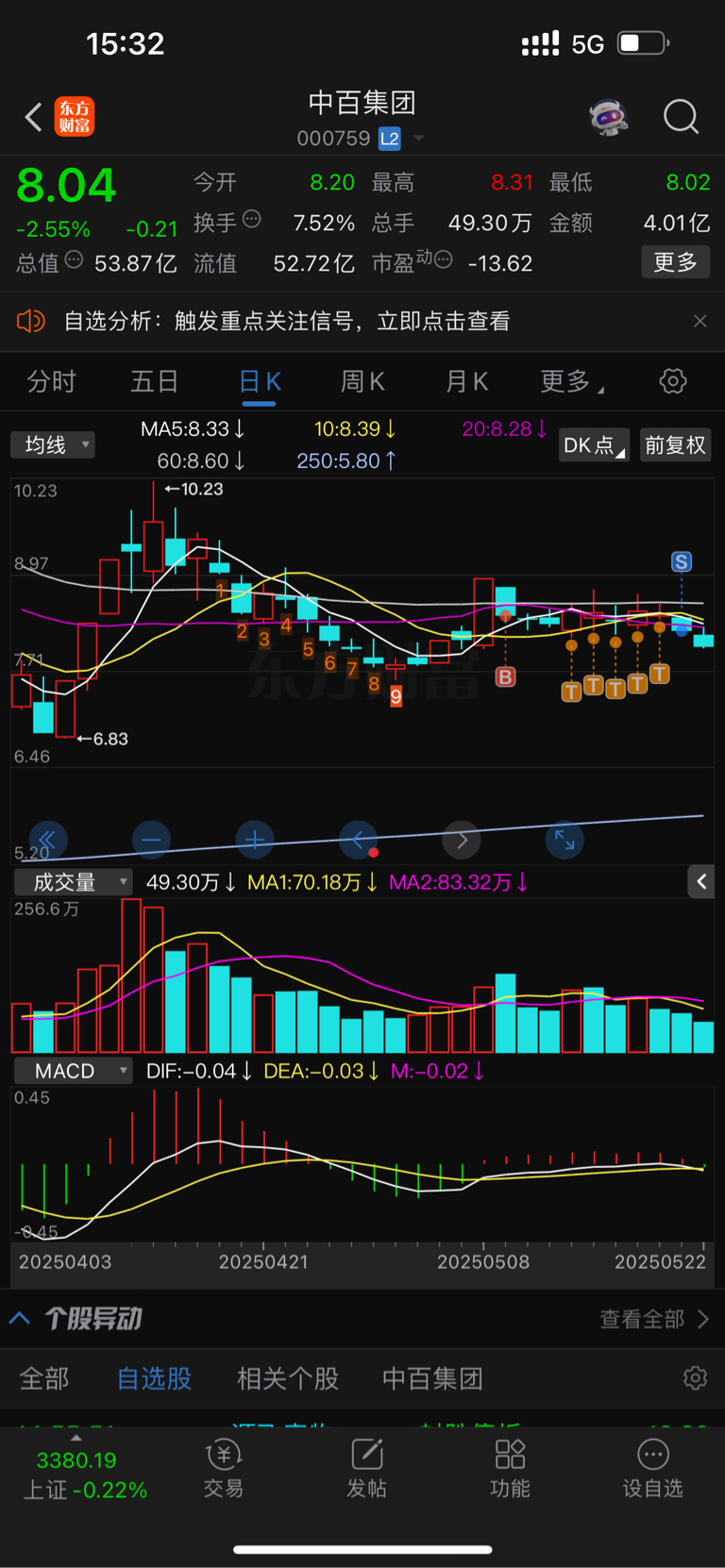Move chart right one candle
Screen dimensions: 725x1568
coord(462,840)
